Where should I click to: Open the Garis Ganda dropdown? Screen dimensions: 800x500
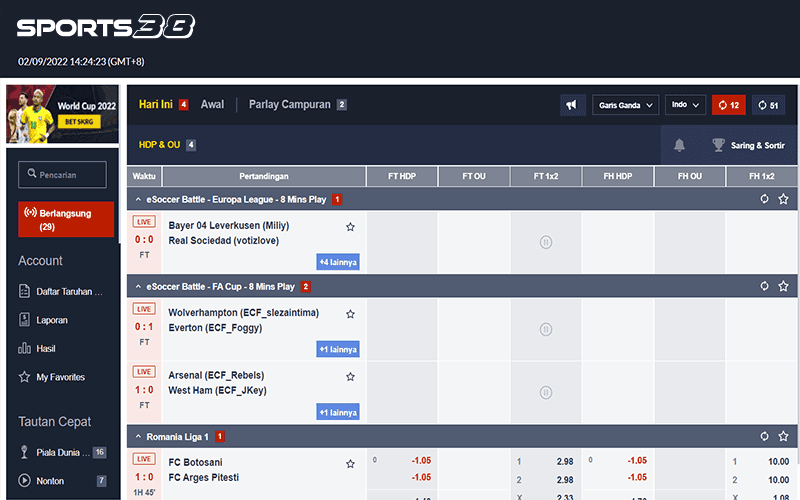click(626, 105)
